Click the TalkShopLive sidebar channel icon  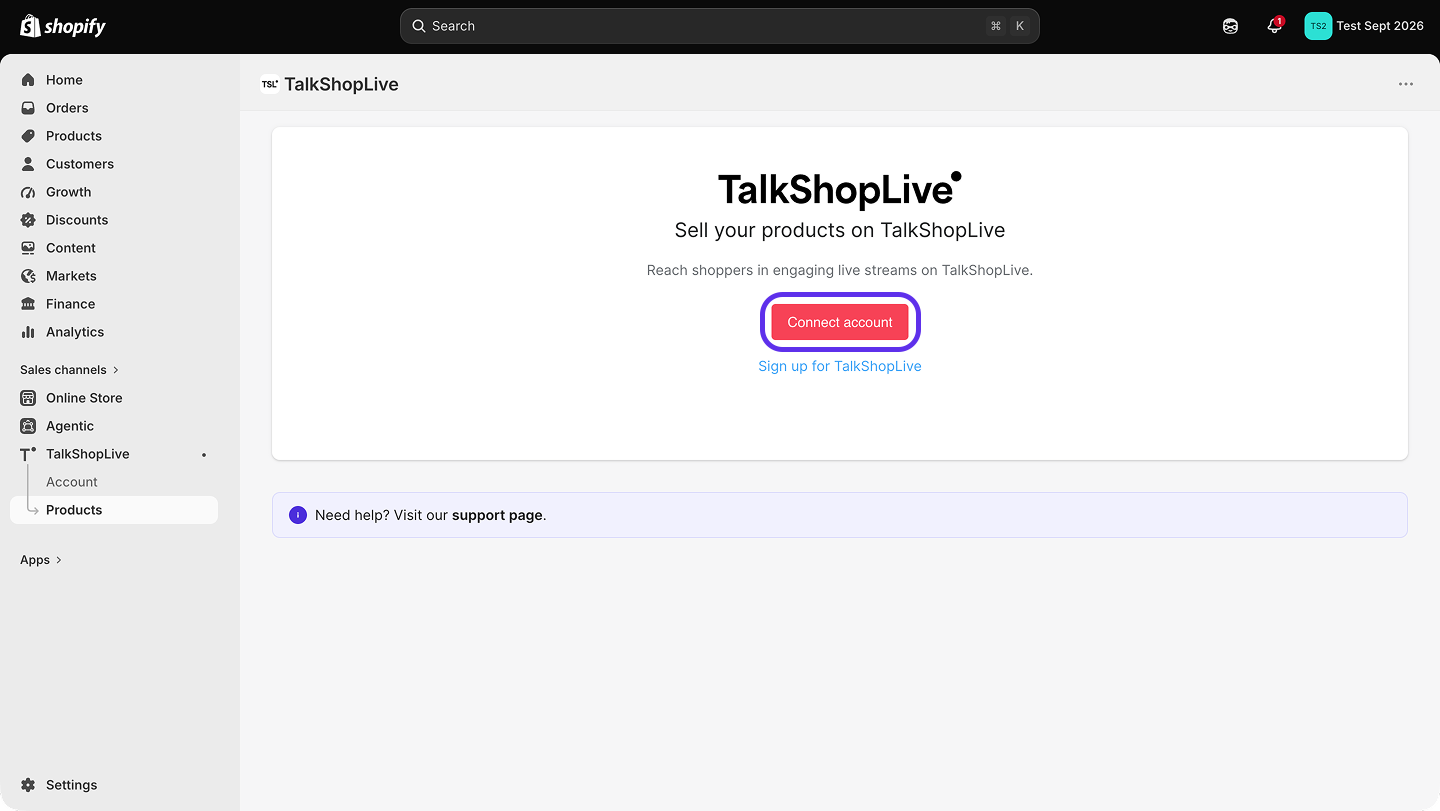(x=28, y=454)
